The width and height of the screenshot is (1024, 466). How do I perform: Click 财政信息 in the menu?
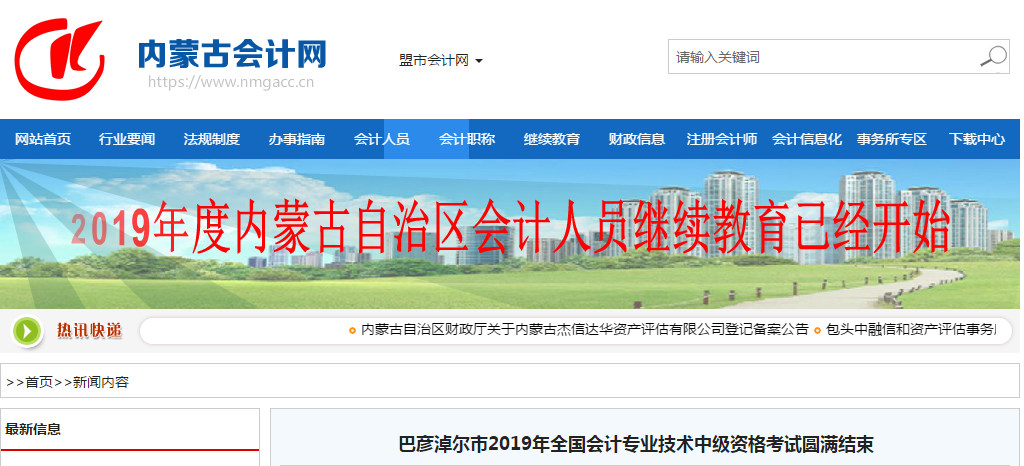pos(637,139)
